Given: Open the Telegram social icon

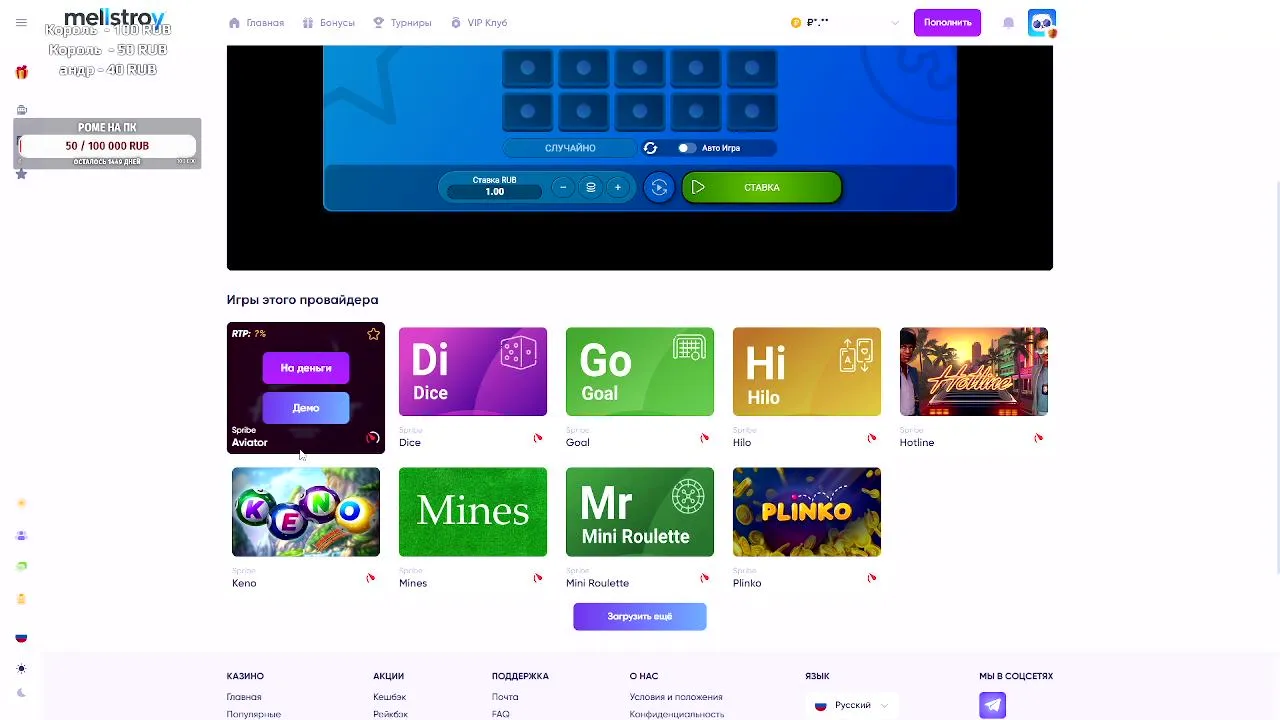Looking at the screenshot, I should tap(993, 706).
